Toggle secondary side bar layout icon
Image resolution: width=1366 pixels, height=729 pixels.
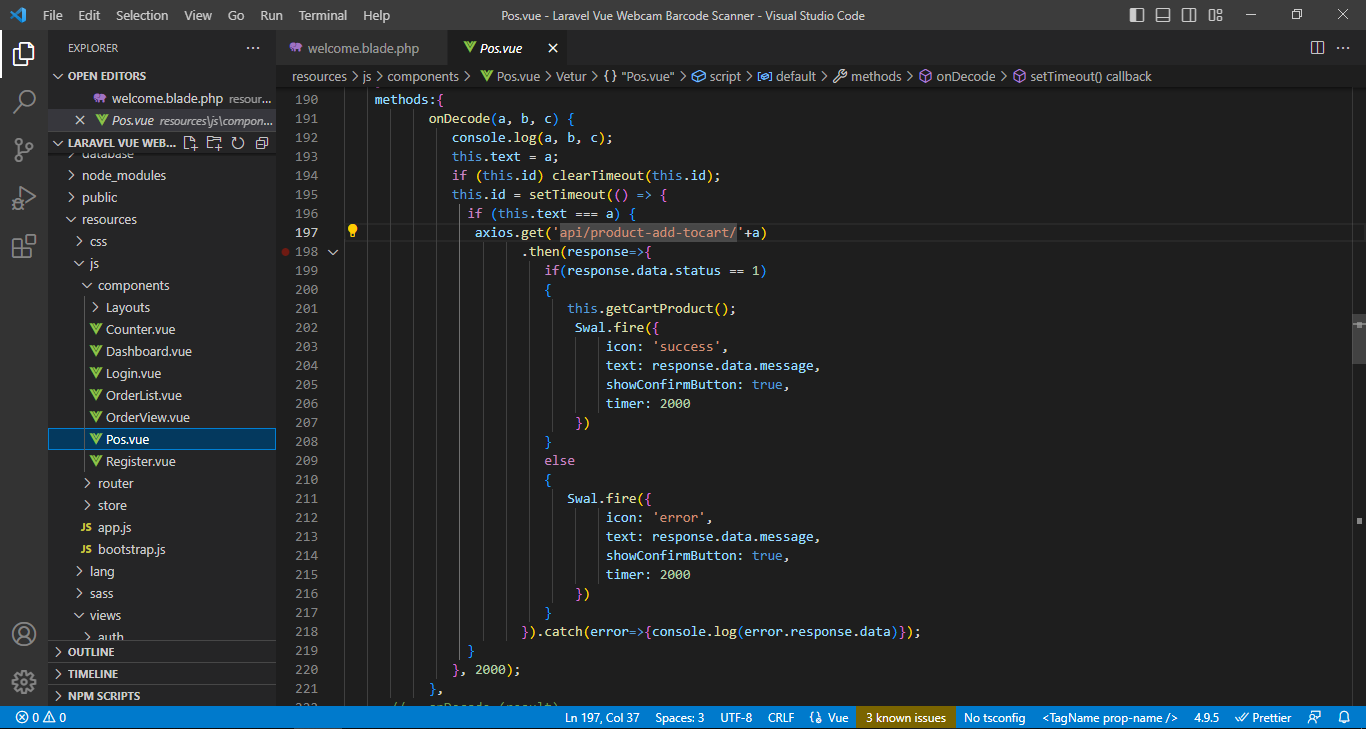(x=1189, y=15)
